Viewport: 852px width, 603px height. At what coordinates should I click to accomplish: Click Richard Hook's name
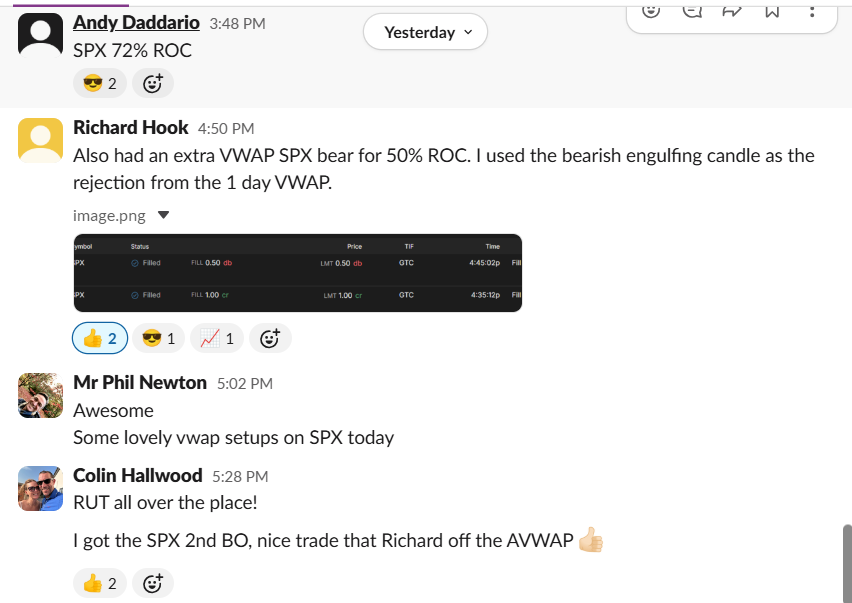point(130,127)
